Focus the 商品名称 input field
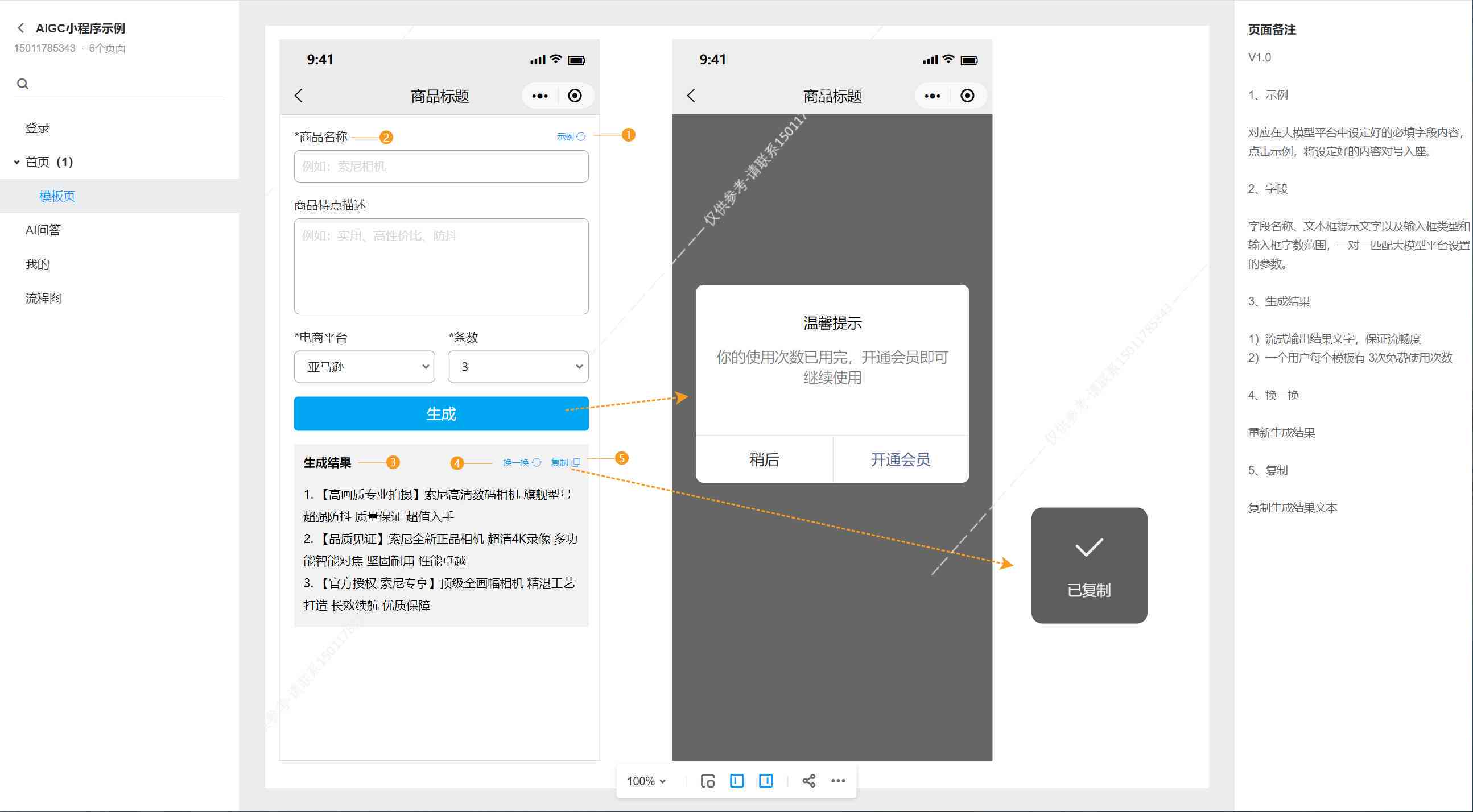 pos(441,166)
